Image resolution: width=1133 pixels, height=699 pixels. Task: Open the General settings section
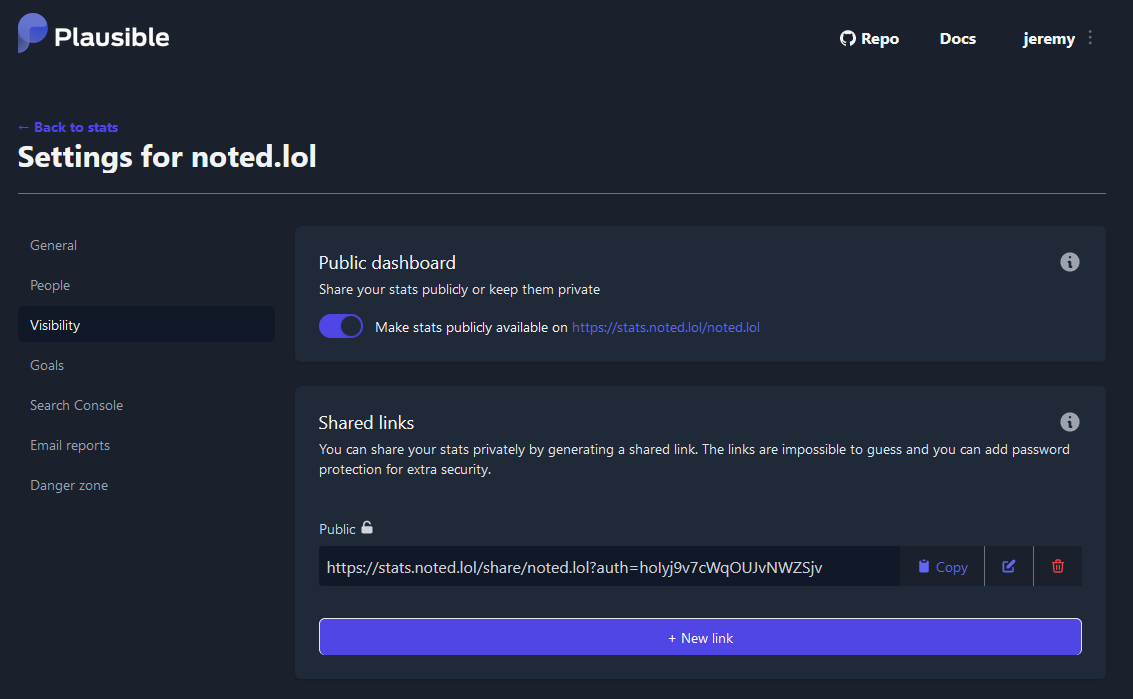click(x=53, y=245)
